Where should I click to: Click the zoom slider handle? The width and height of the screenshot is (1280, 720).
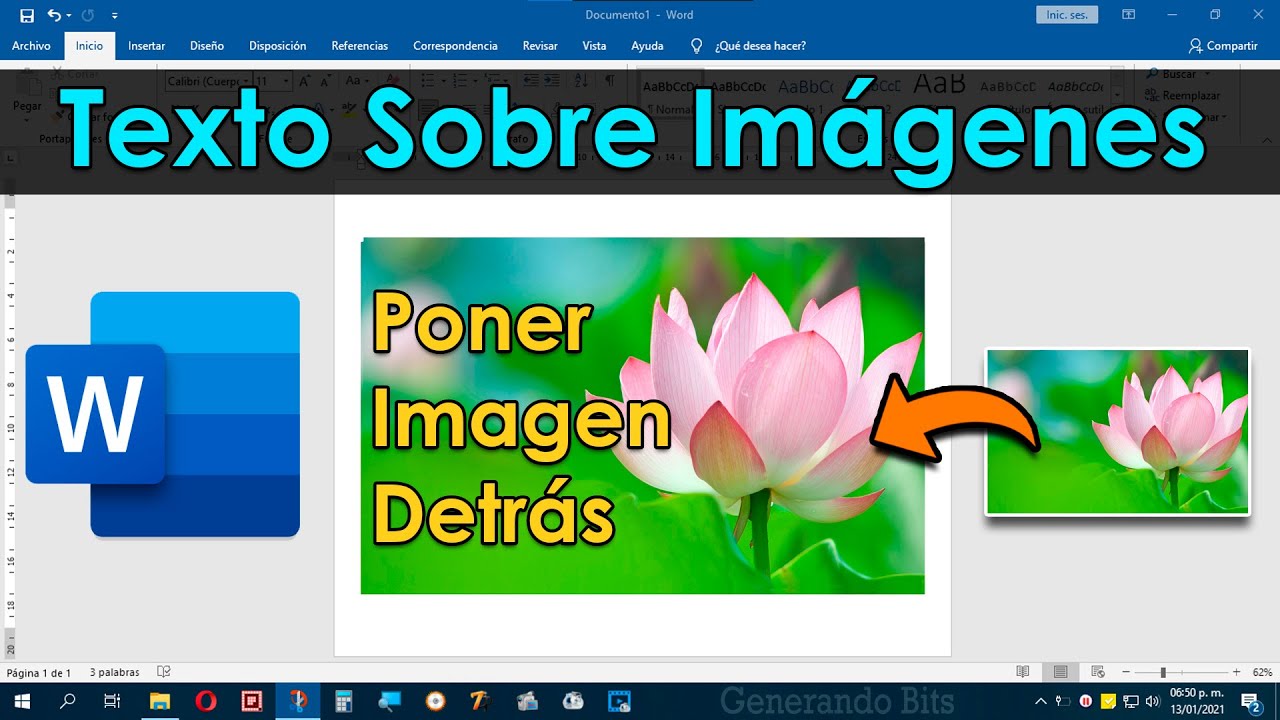pos(1163,672)
